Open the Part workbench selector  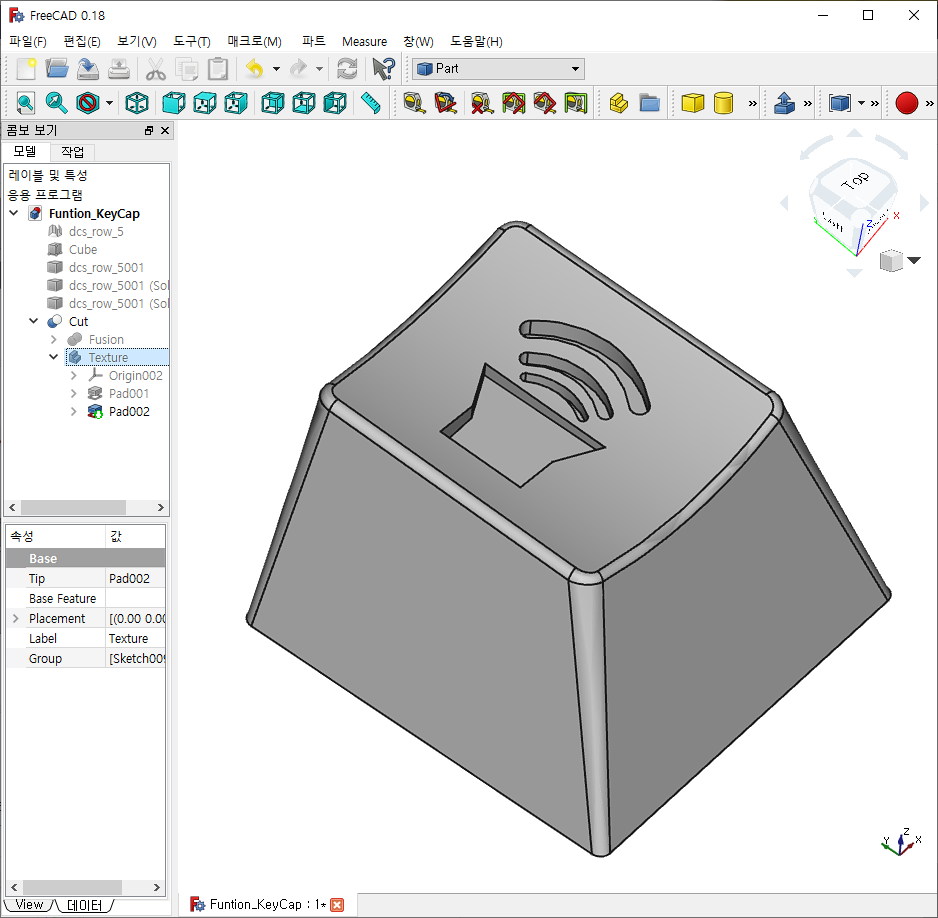coord(498,69)
